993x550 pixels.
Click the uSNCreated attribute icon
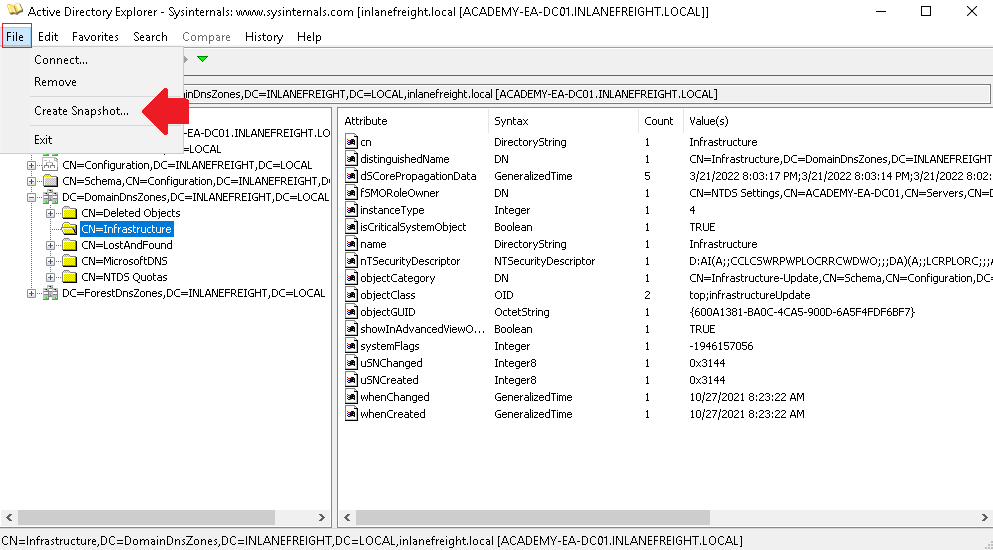pos(351,380)
